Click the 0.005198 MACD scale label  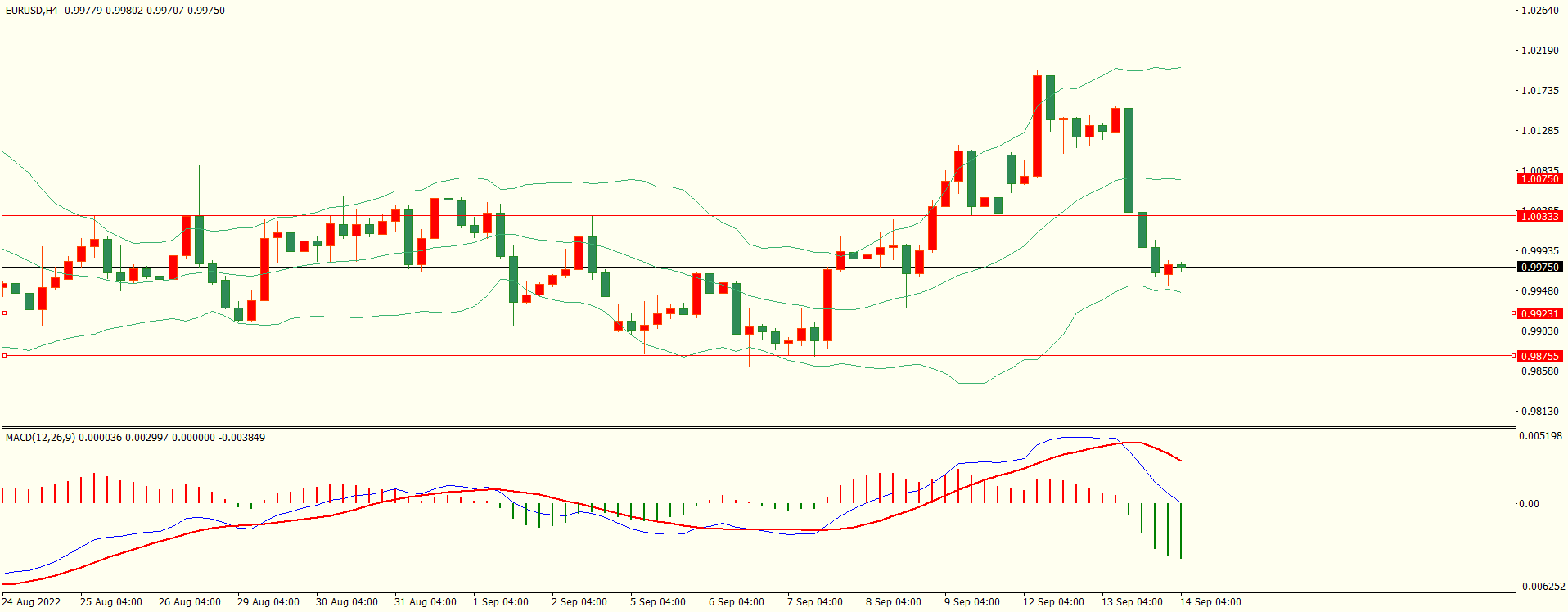tap(1540, 436)
